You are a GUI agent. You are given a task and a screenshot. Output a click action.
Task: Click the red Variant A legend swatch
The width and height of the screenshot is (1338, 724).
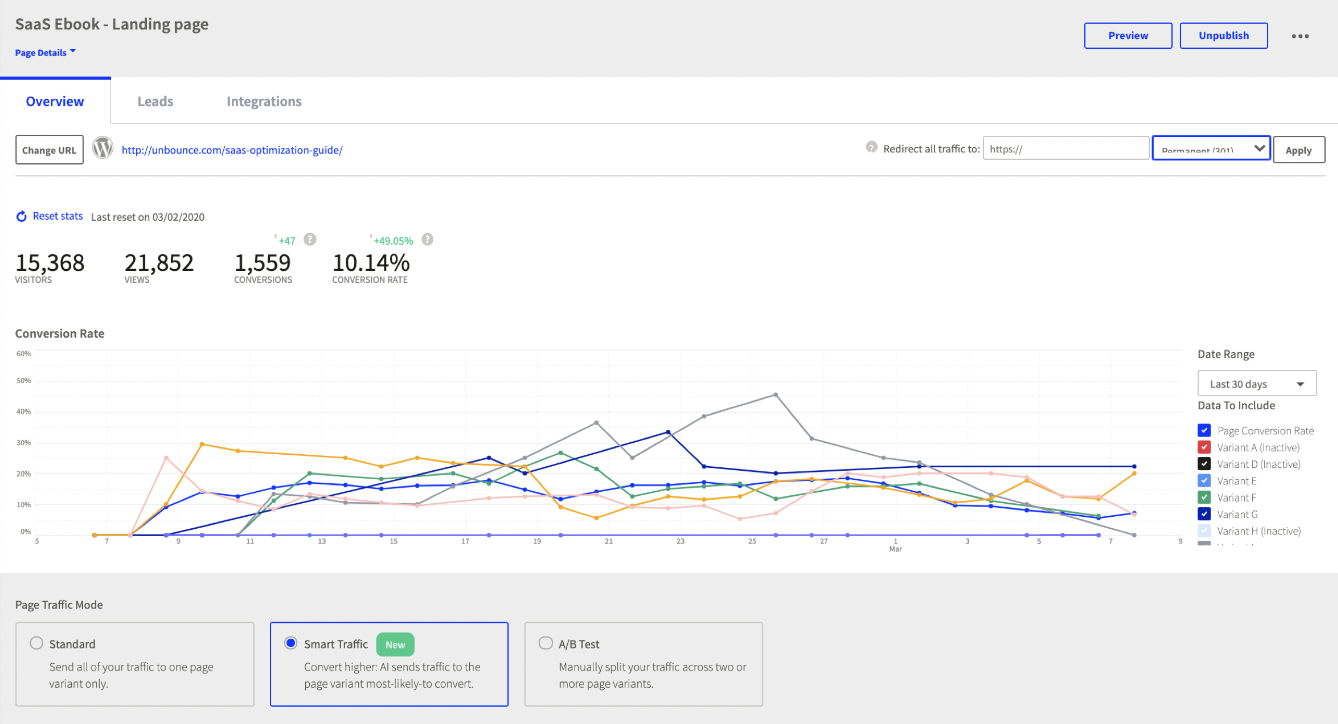coord(1203,446)
